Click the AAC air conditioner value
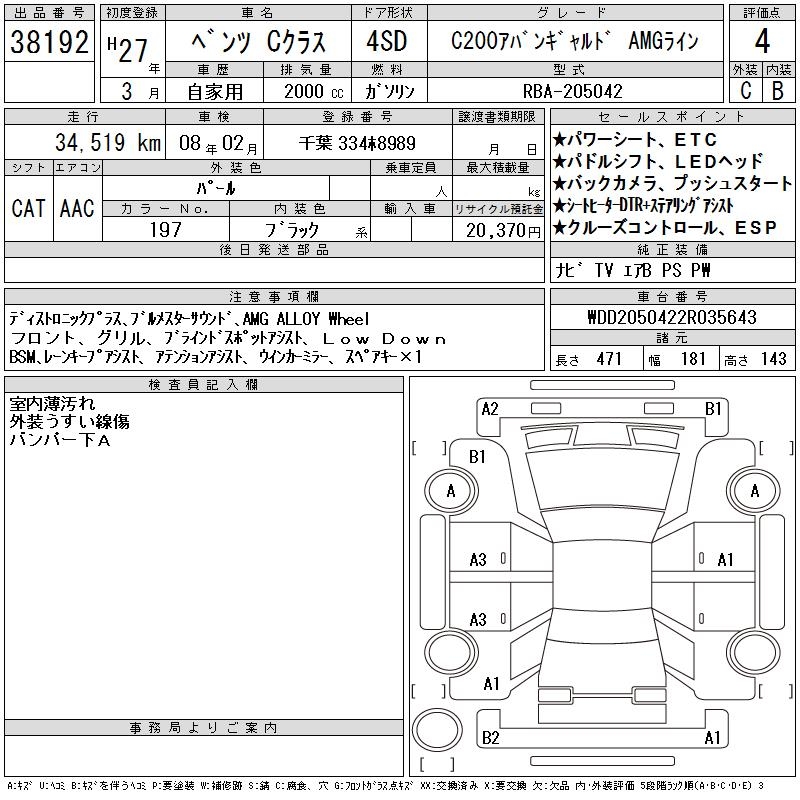 coord(77,208)
